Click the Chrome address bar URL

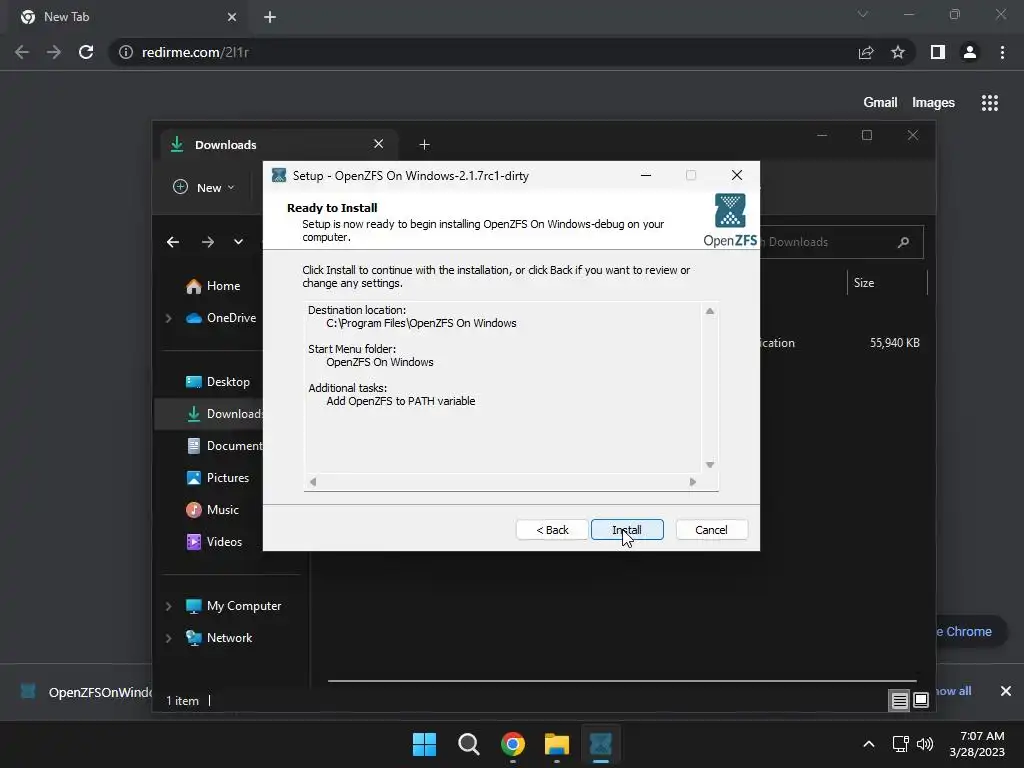195,52
